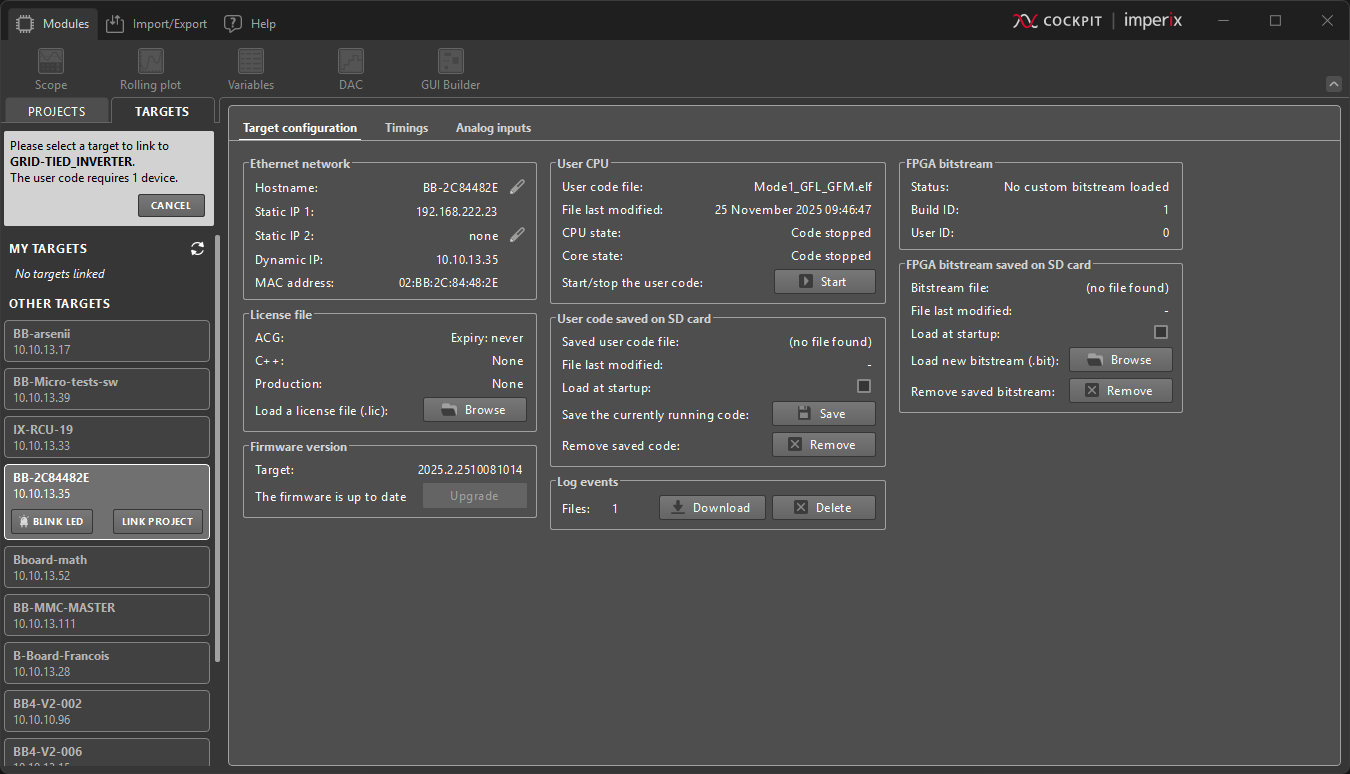
Task: Open the Help menu
Action: click(x=250, y=23)
